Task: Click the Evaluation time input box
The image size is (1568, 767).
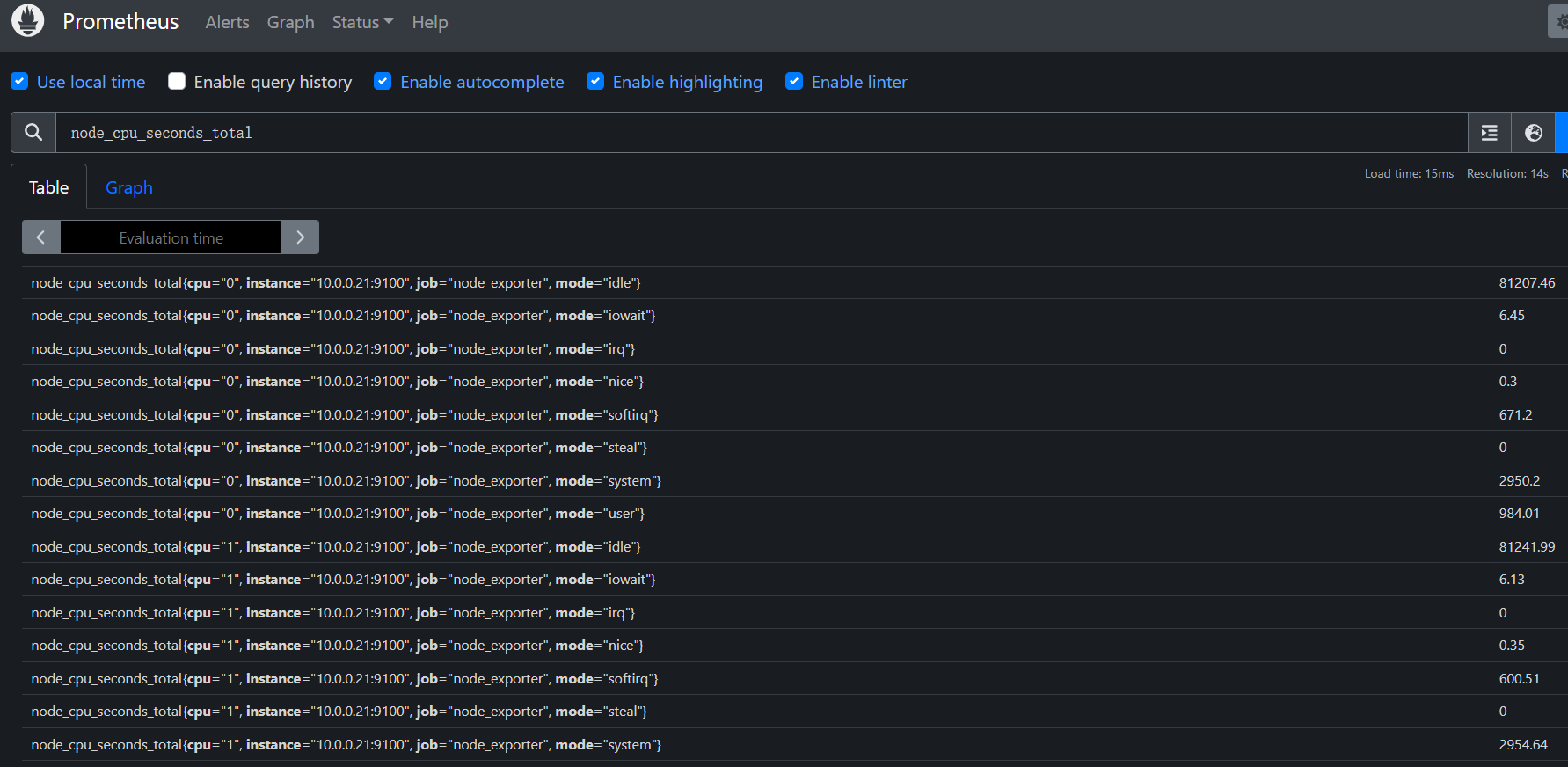Action: coord(171,237)
